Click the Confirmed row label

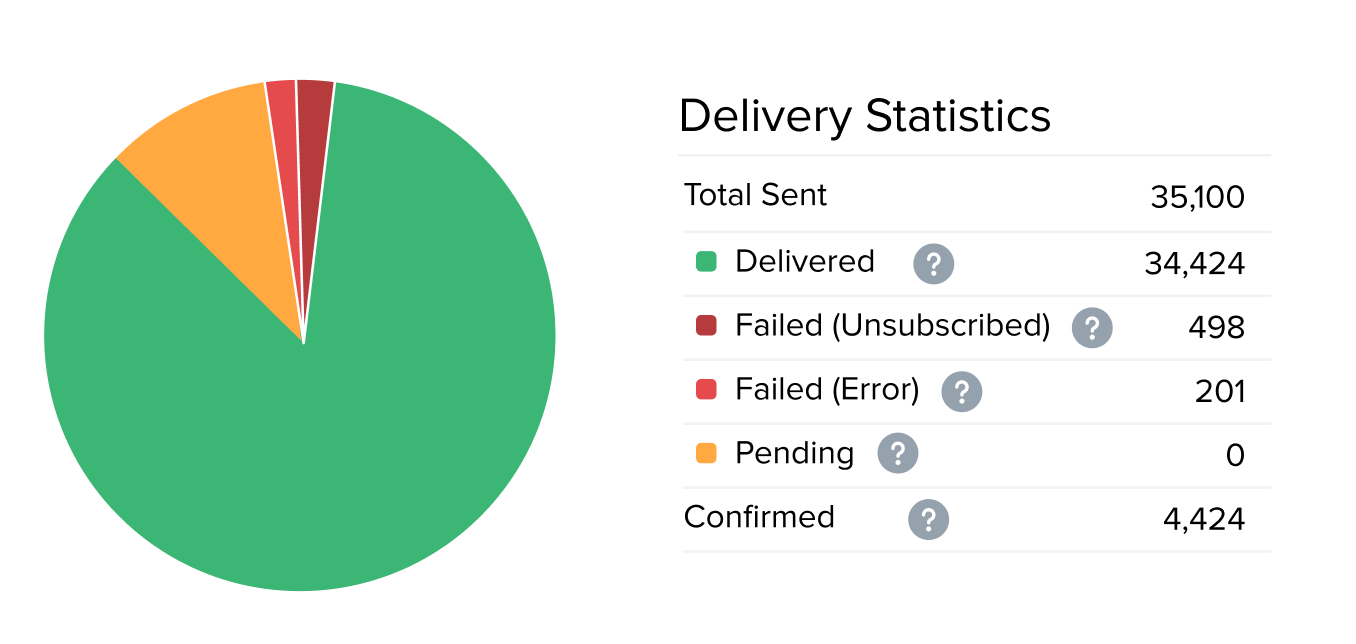[759, 517]
